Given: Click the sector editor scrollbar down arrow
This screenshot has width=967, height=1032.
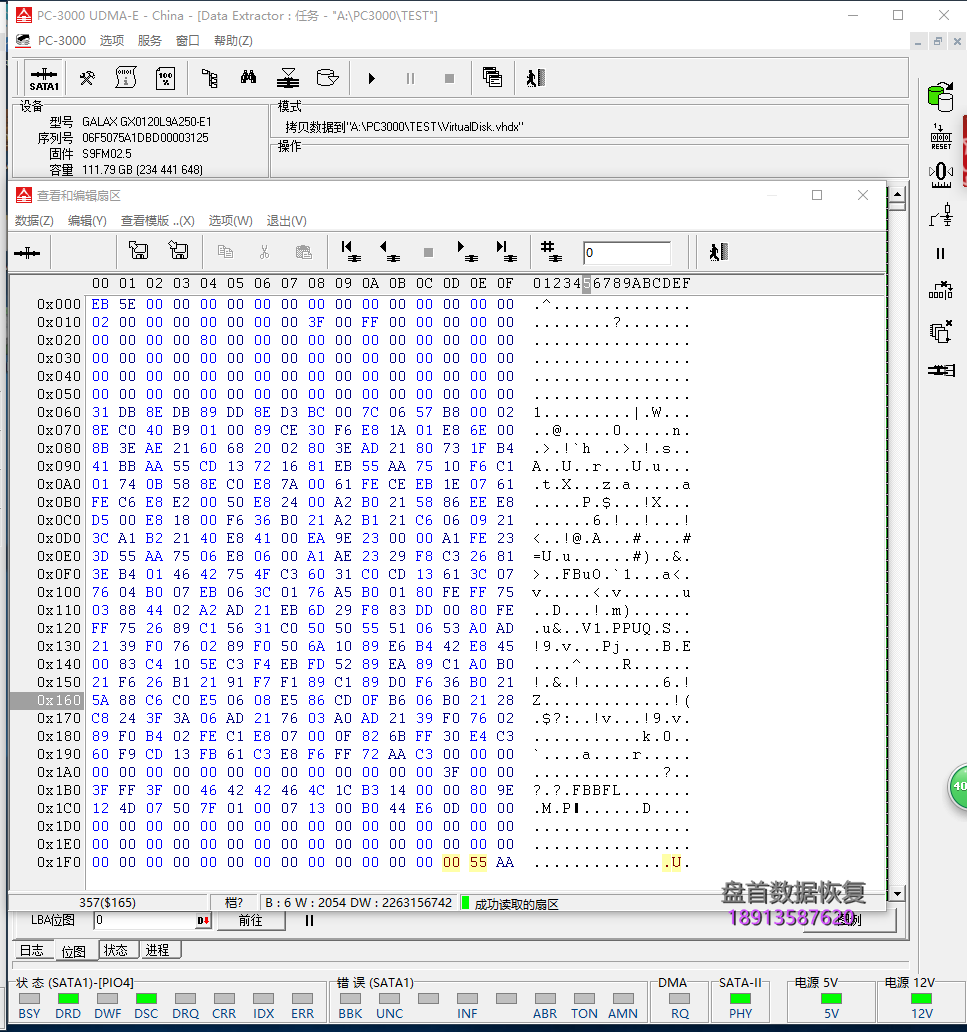Looking at the screenshot, I should 897,893.
